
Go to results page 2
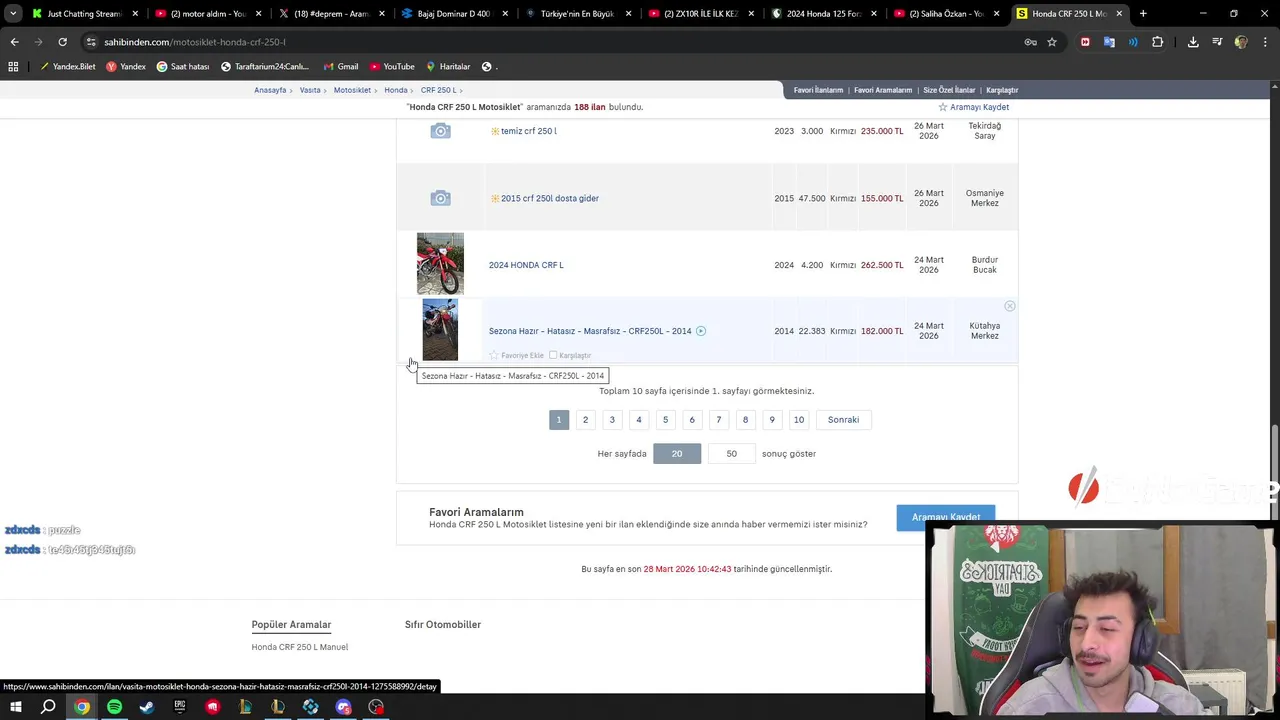tap(586, 420)
